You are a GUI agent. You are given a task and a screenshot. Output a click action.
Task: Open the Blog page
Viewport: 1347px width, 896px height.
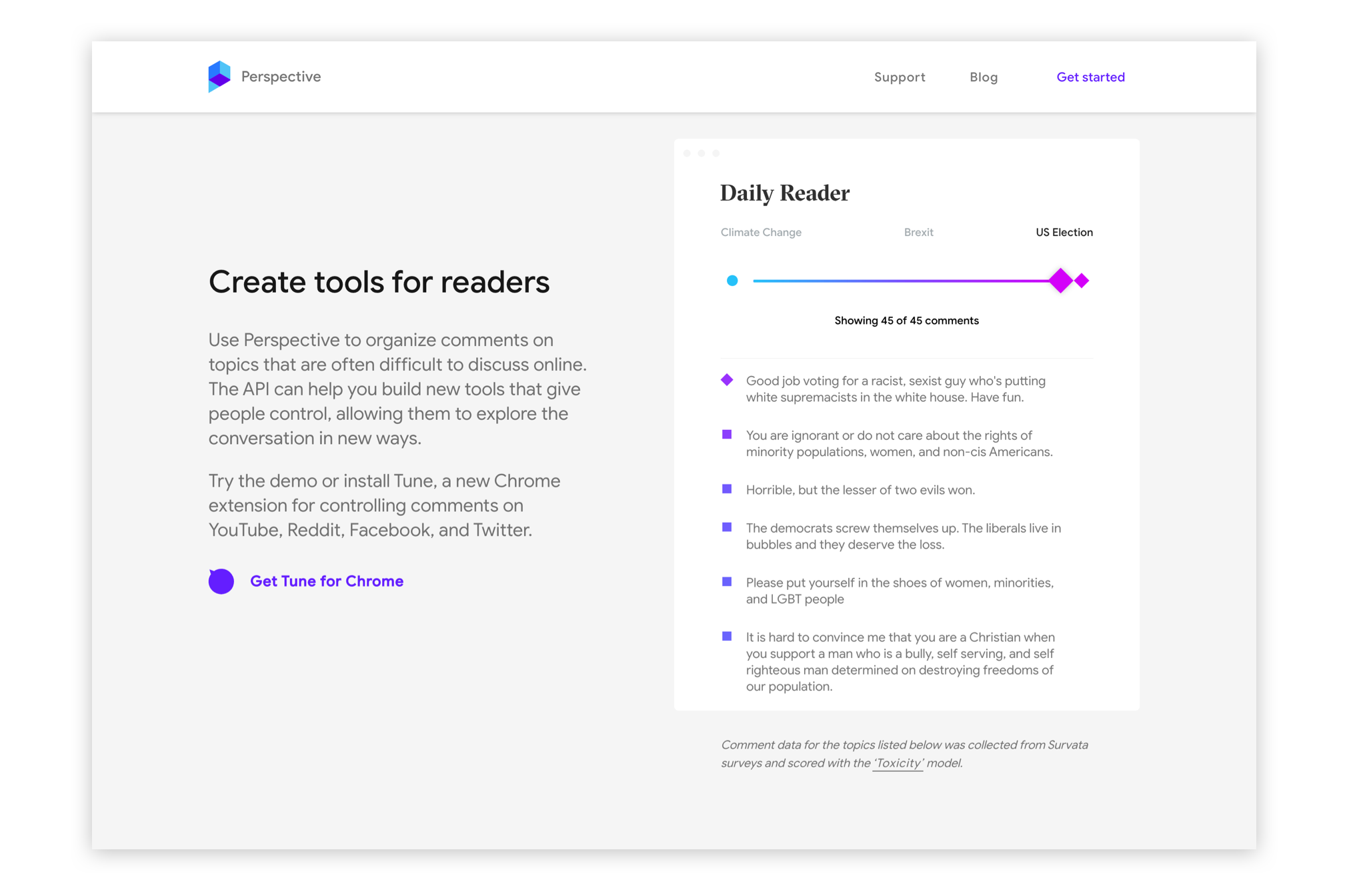(984, 77)
